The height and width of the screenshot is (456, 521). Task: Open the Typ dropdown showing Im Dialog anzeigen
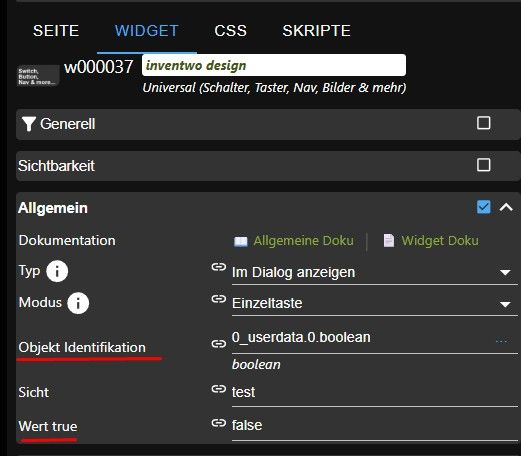tap(375, 273)
